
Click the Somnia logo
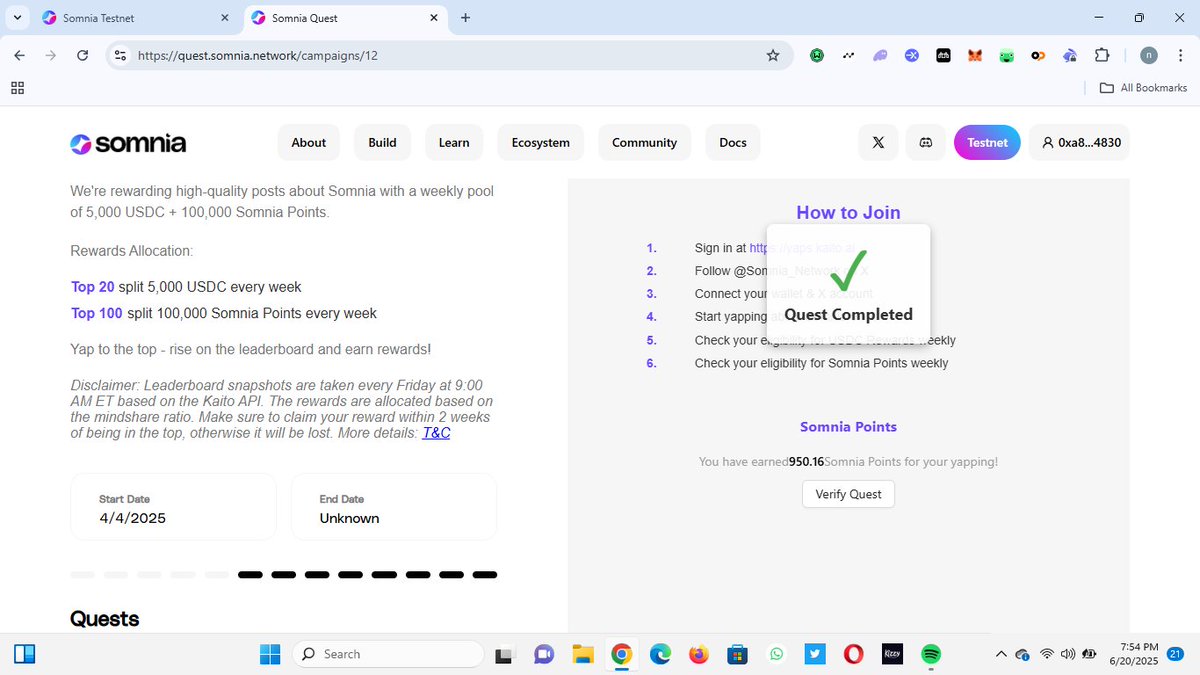(128, 143)
